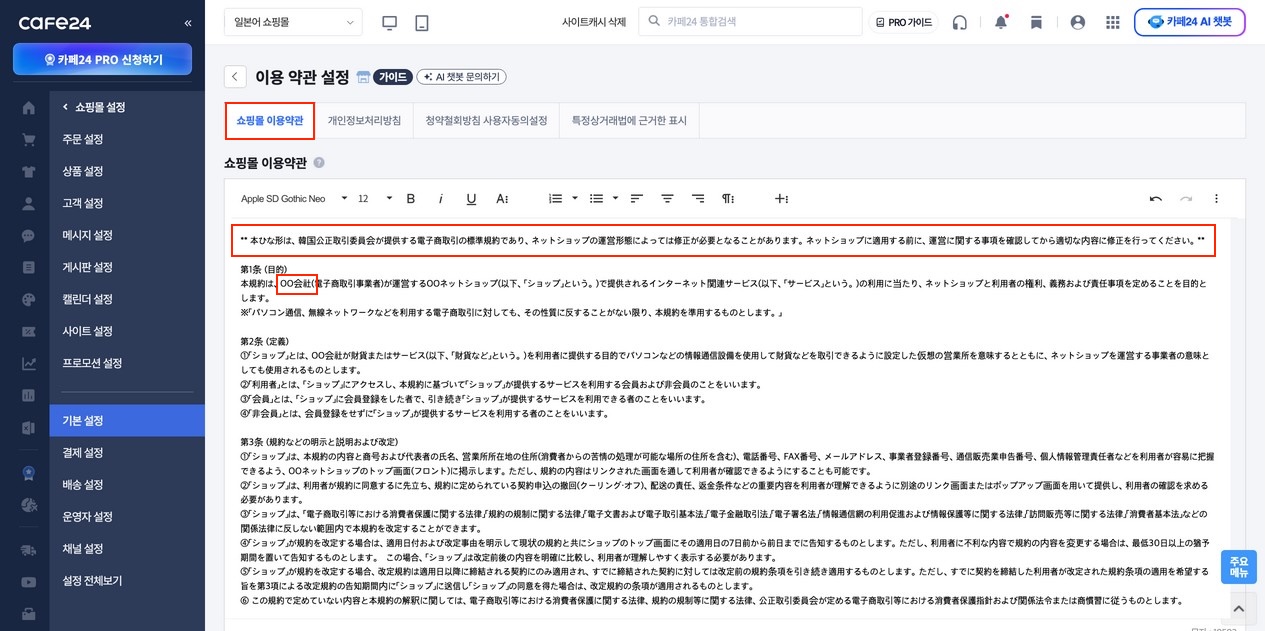Collapse sidebar with double chevron icon
The image size is (1265, 631).
pyautogui.click(x=188, y=22)
